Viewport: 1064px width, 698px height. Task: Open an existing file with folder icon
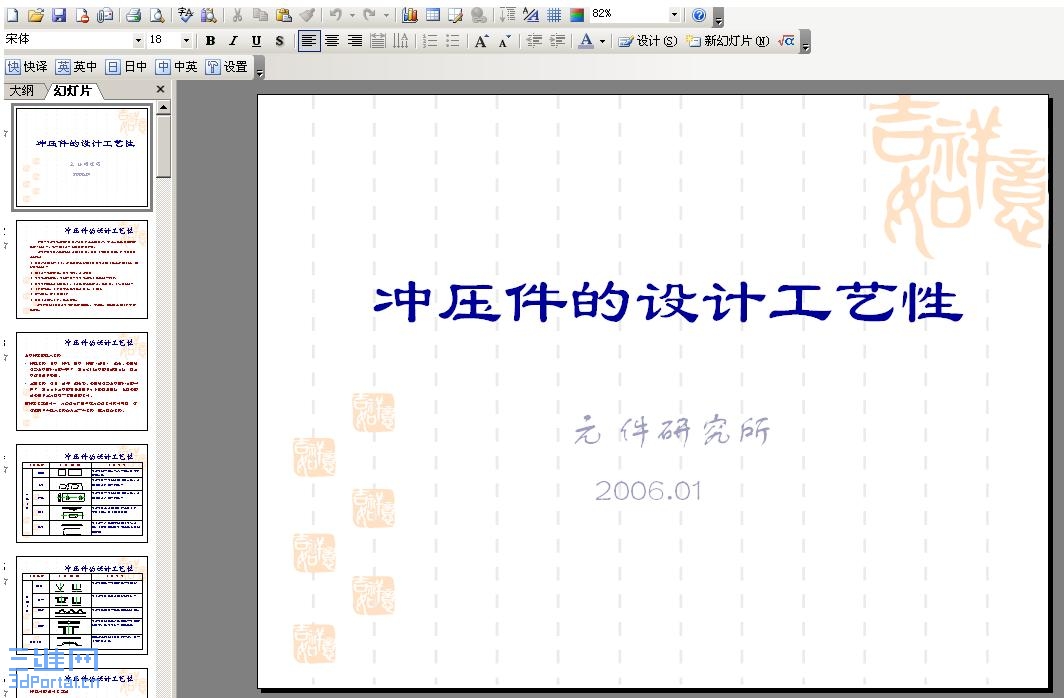[x=36, y=14]
